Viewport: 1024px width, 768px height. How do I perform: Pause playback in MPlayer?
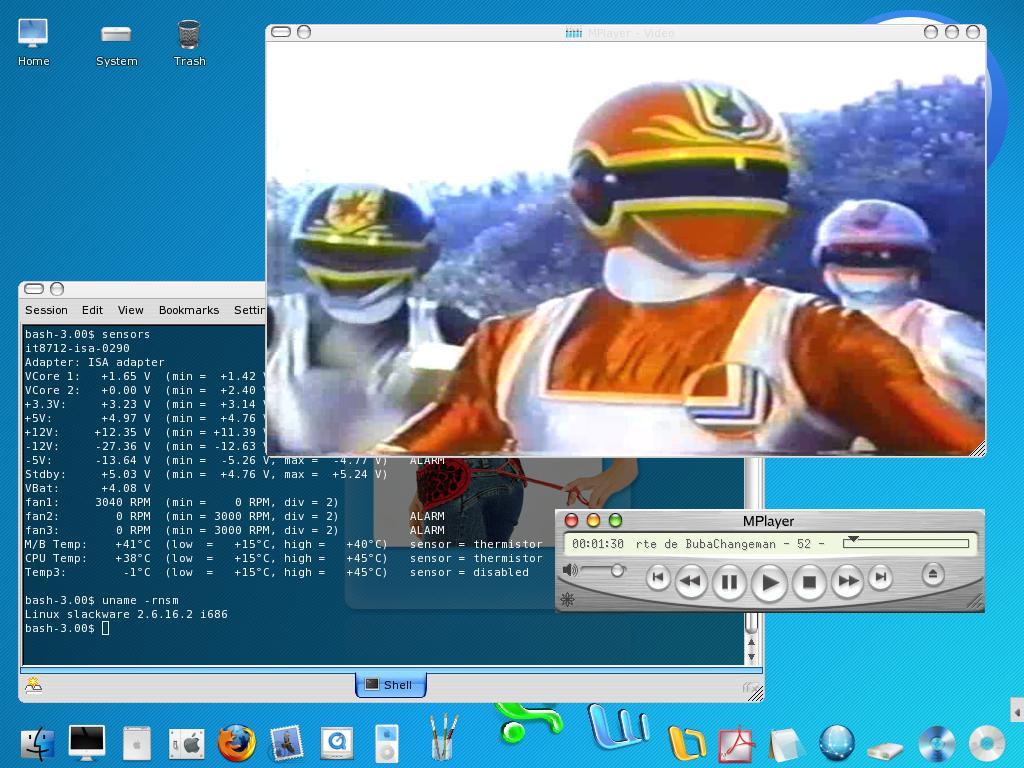(x=729, y=582)
